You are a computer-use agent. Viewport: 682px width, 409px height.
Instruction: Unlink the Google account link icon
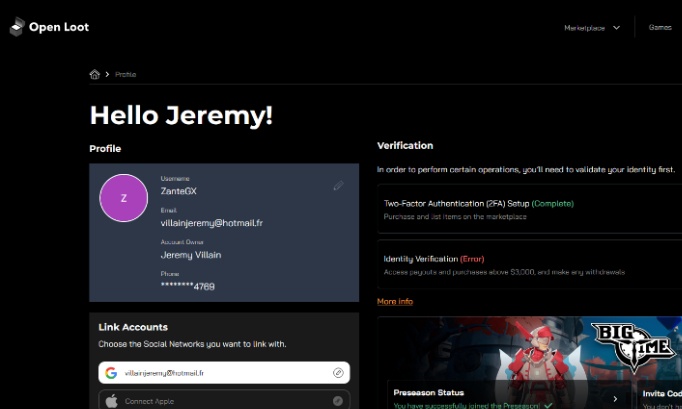coord(338,373)
